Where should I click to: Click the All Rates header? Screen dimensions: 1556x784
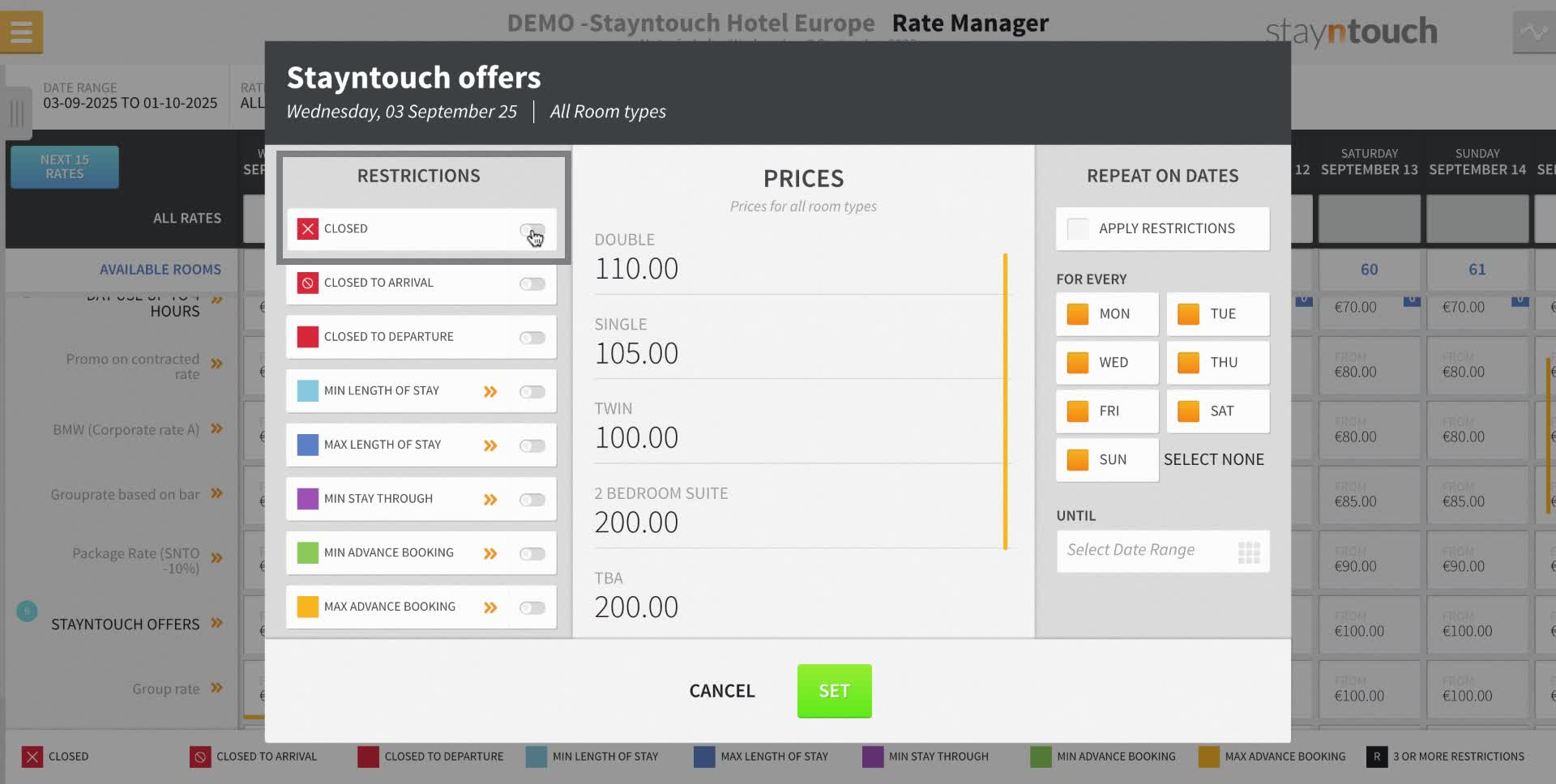coord(187,219)
